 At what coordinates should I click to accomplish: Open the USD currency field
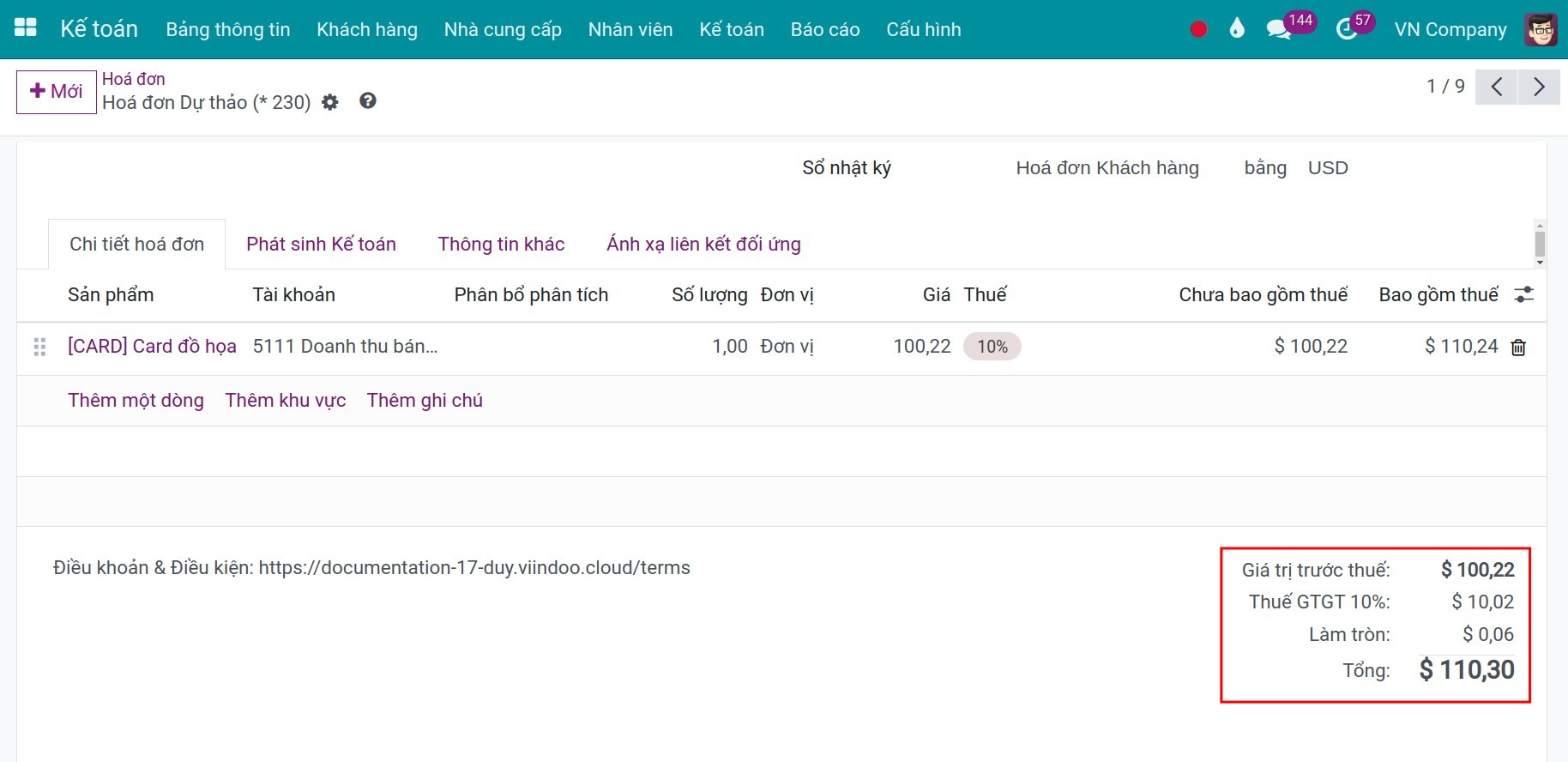[1328, 168]
